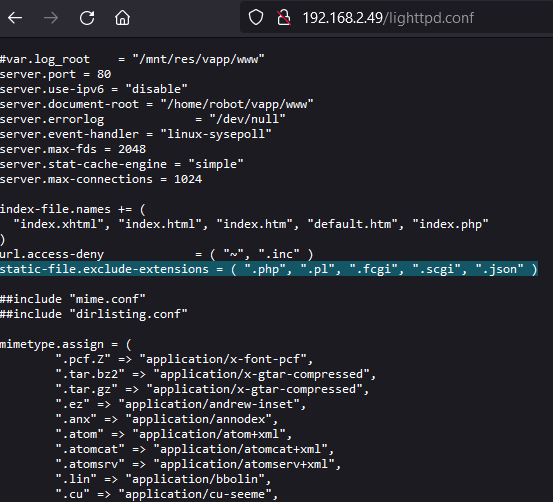
Task: Click the ".atomcat" mimetype line
Action: pos(195,449)
